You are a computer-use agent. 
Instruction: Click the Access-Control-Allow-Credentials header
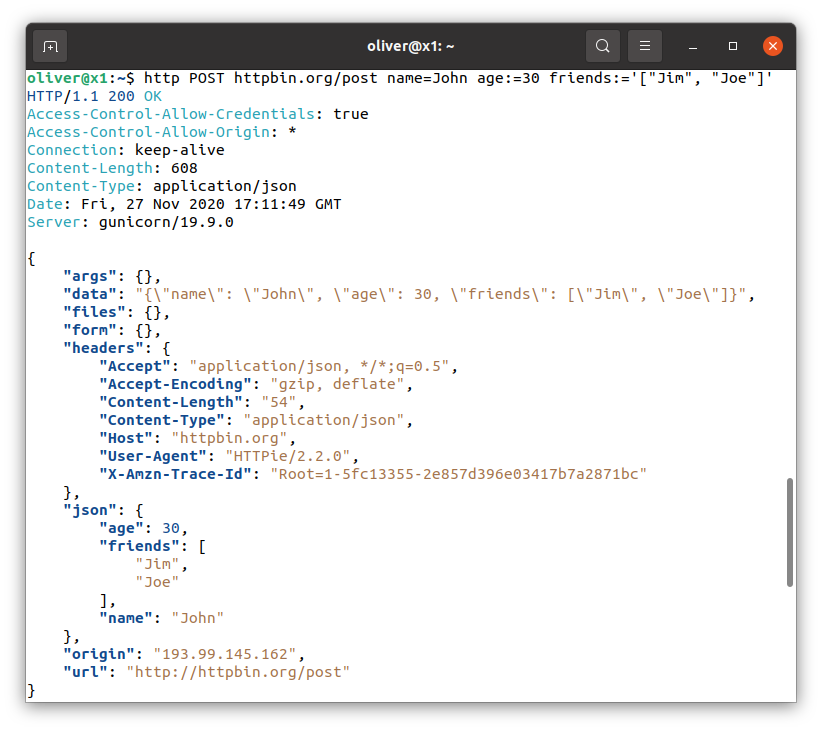171,114
